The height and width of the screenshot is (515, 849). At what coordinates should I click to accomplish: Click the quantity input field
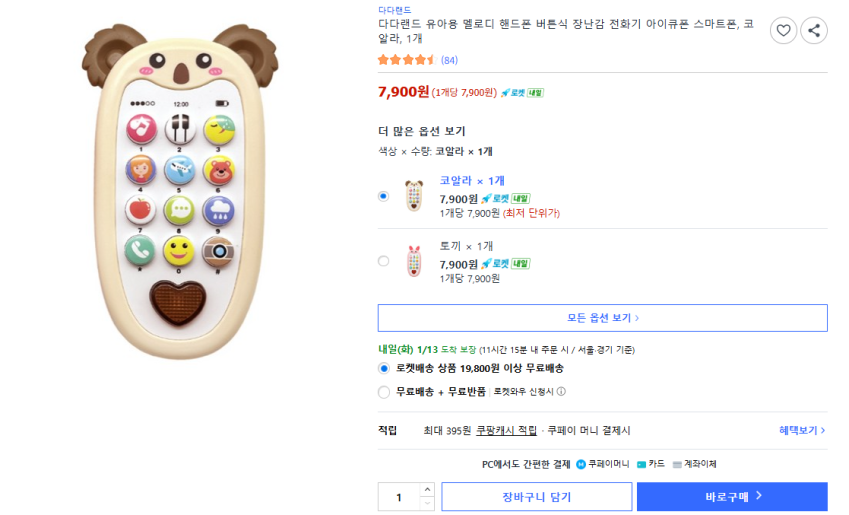(399, 497)
